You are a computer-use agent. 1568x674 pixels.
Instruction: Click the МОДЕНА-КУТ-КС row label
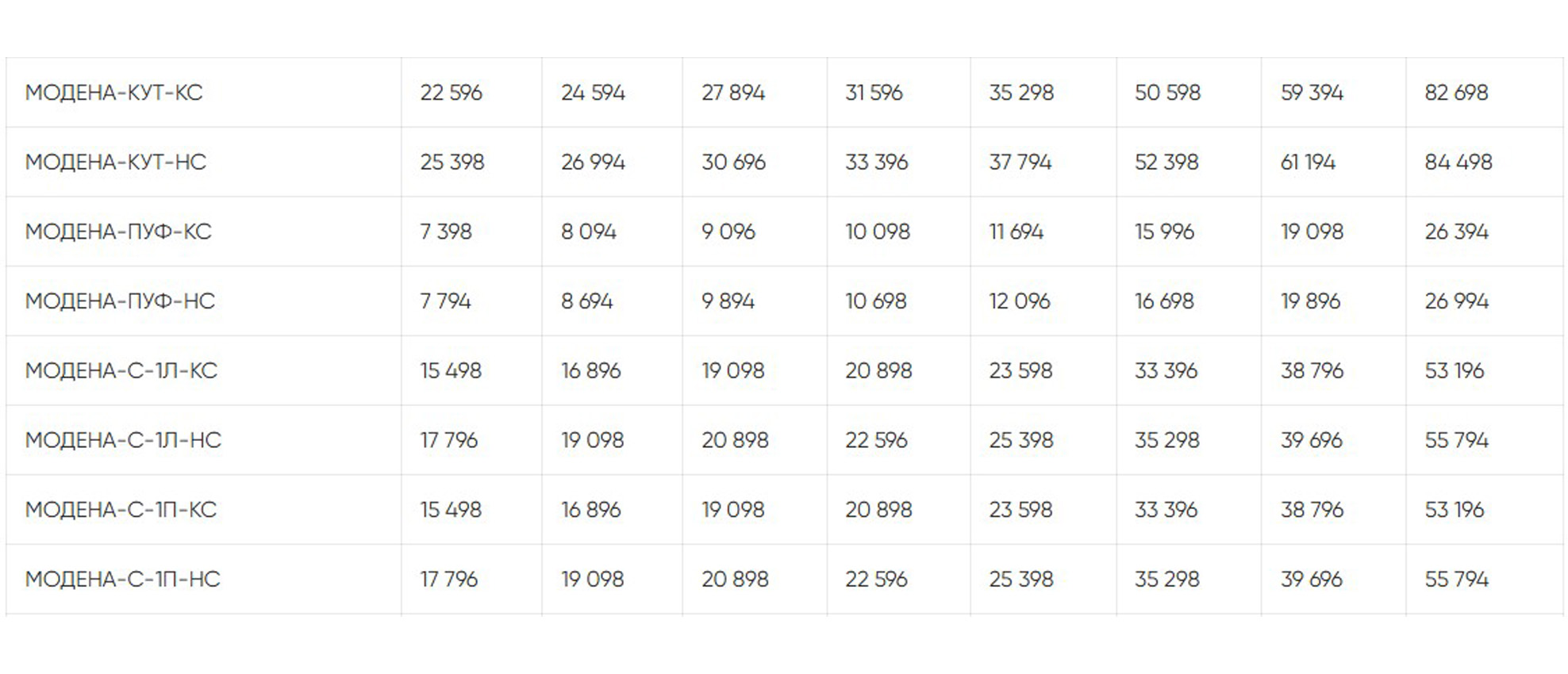(113, 93)
